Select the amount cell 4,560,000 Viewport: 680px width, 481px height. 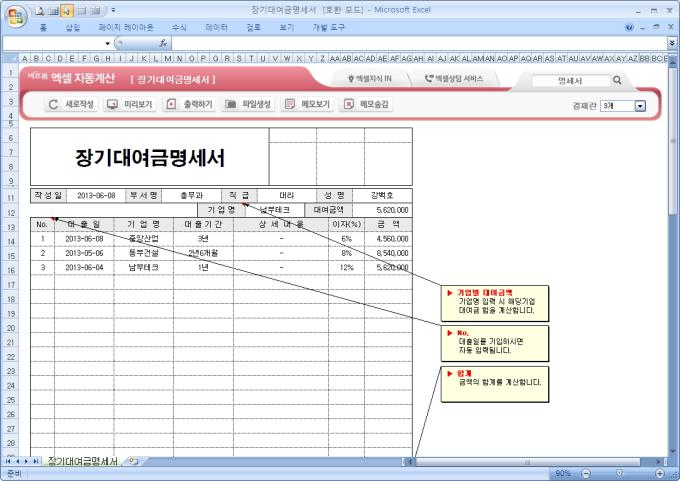coord(388,239)
